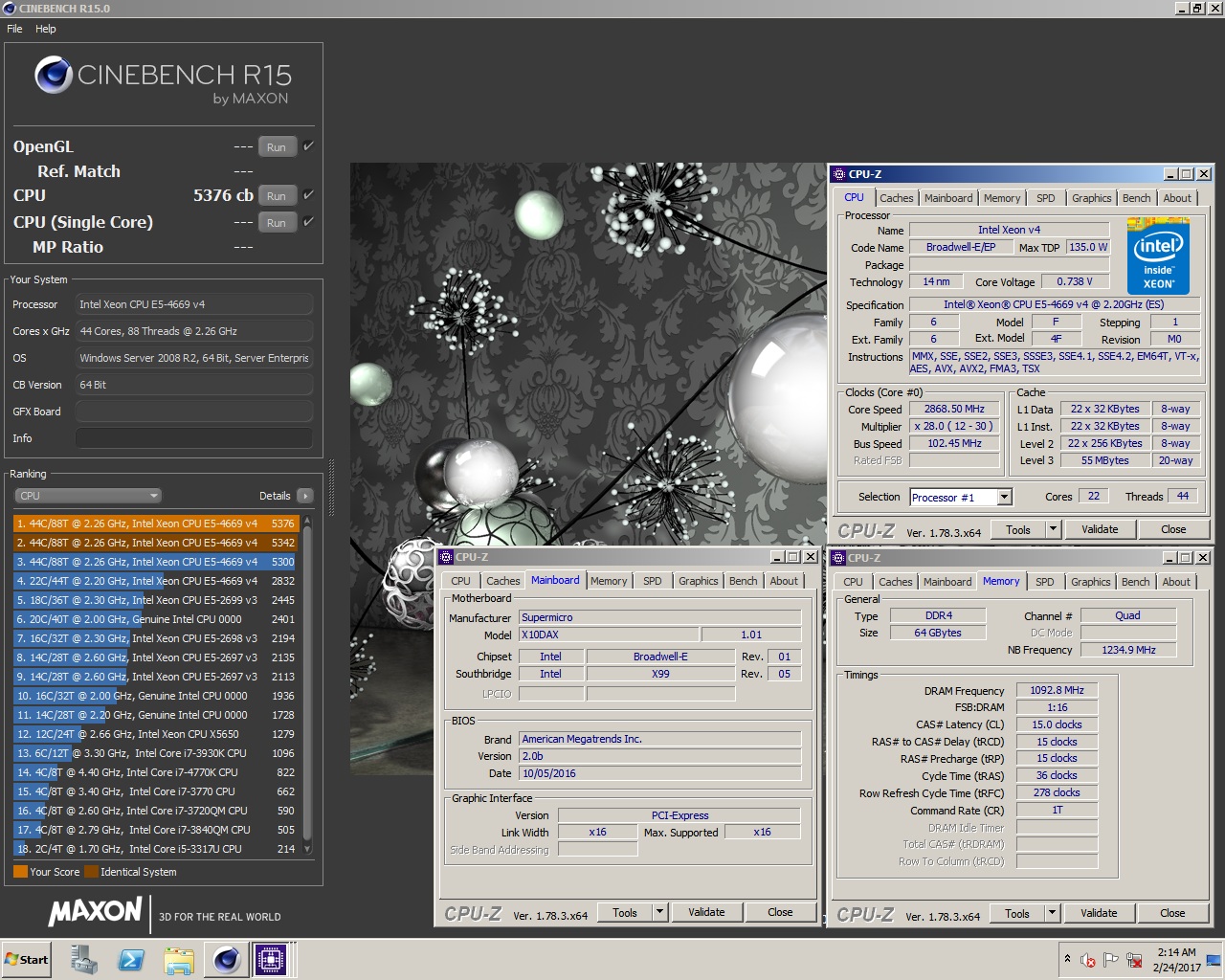
Task: Click the CPU-Z icon in Memory window title
Action: coord(838,558)
